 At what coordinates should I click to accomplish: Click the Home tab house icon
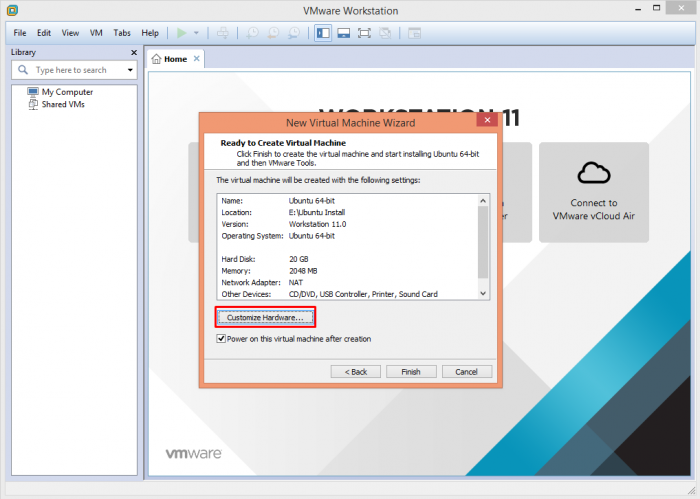(156, 58)
